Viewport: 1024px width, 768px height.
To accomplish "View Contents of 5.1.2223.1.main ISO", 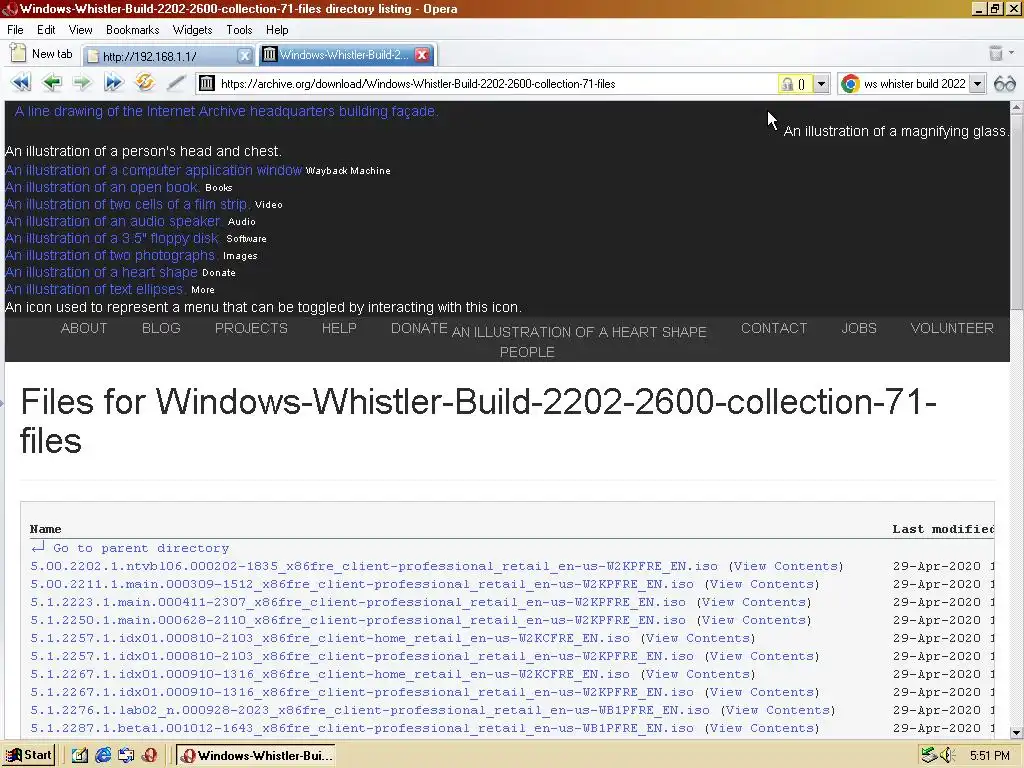I will point(754,602).
